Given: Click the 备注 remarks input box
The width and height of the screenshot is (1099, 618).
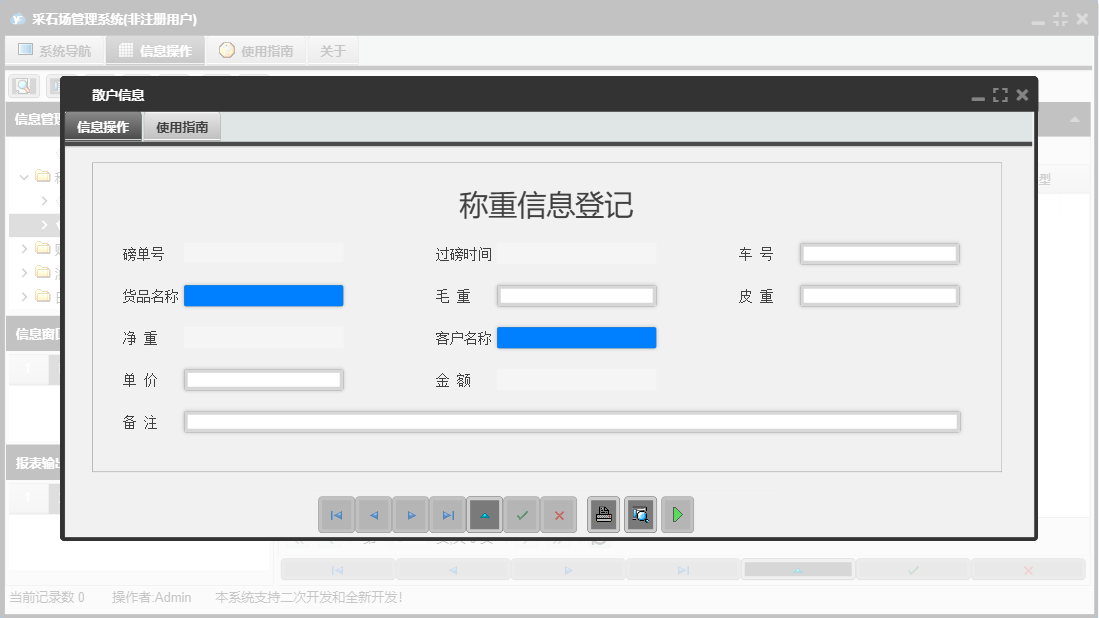Looking at the screenshot, I should 570,421.
